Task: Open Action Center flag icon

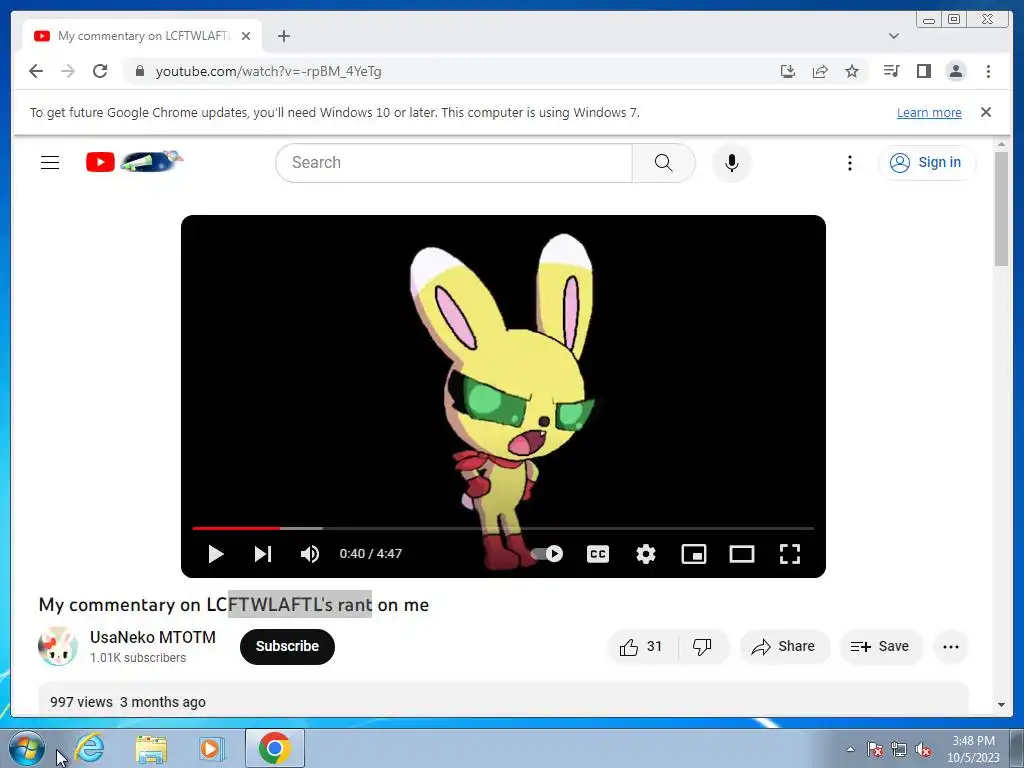Action: click(875, 749)
